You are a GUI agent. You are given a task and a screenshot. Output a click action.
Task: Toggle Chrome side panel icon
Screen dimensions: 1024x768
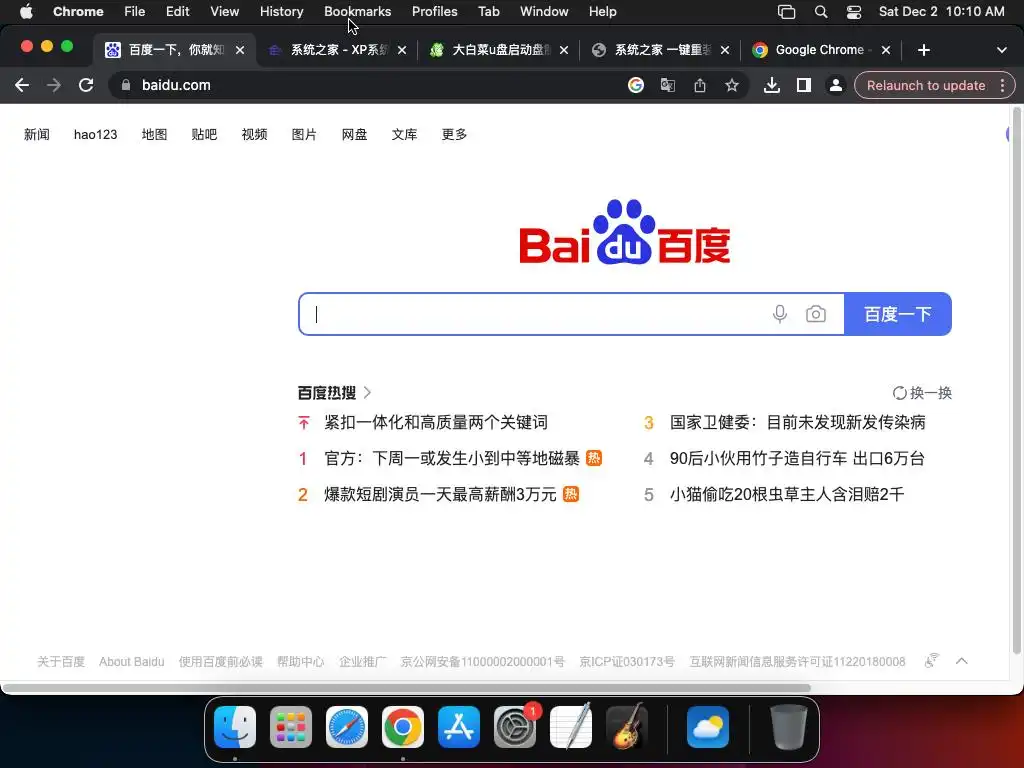point(803,85)
